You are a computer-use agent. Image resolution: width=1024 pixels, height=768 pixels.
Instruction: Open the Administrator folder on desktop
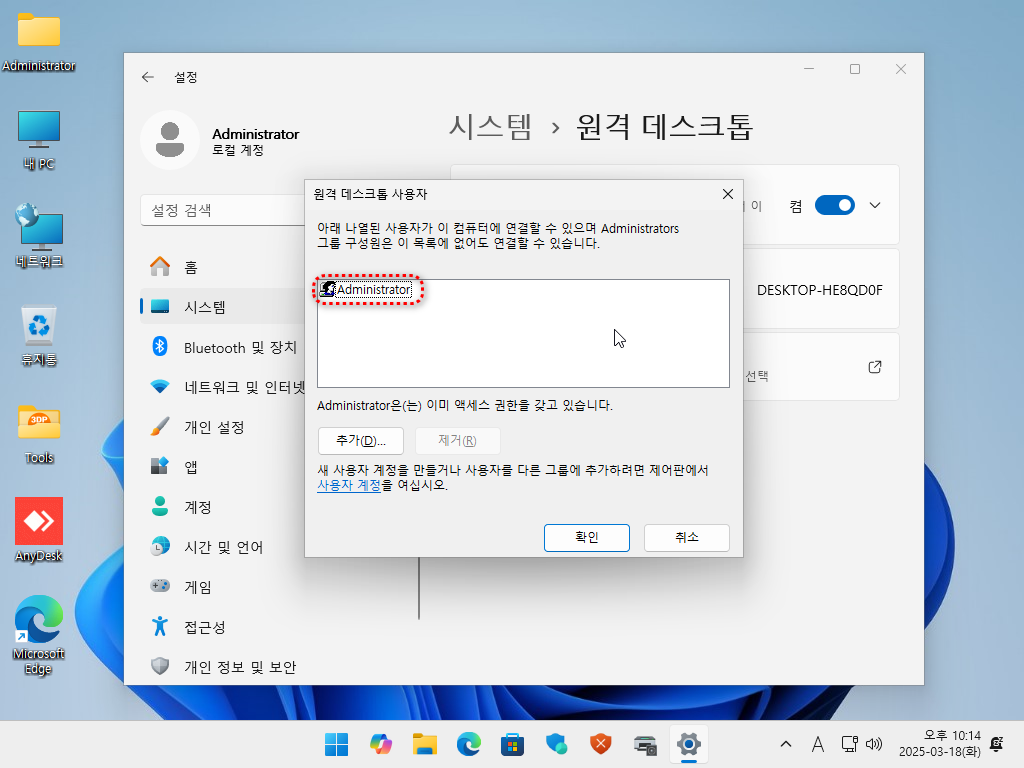tap(39, 42)
